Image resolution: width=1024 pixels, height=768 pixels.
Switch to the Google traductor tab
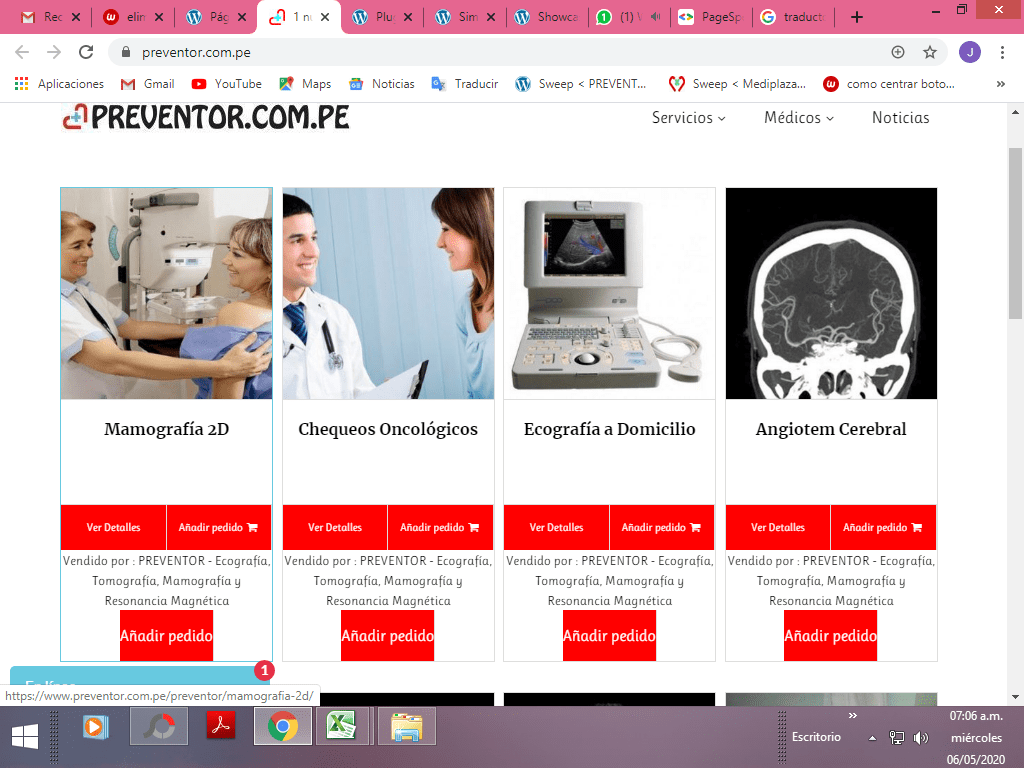(x=793, y=17)
